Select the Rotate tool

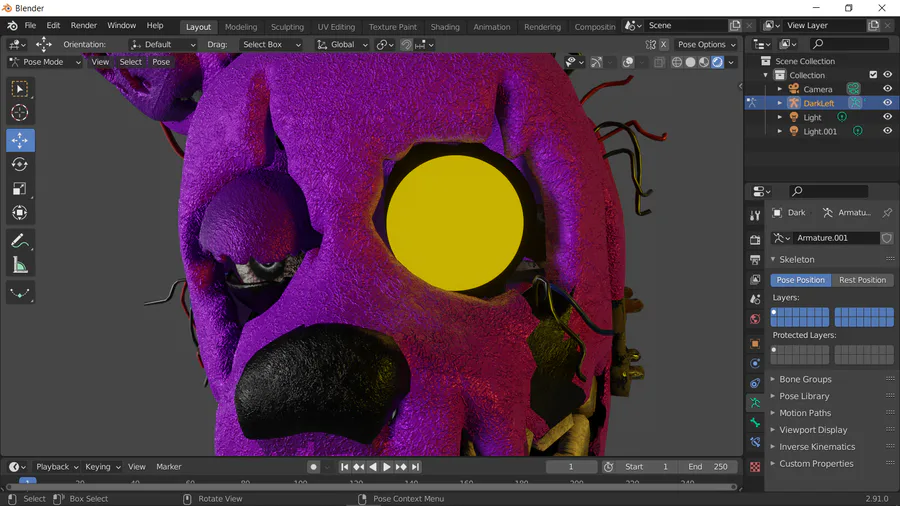20,165
